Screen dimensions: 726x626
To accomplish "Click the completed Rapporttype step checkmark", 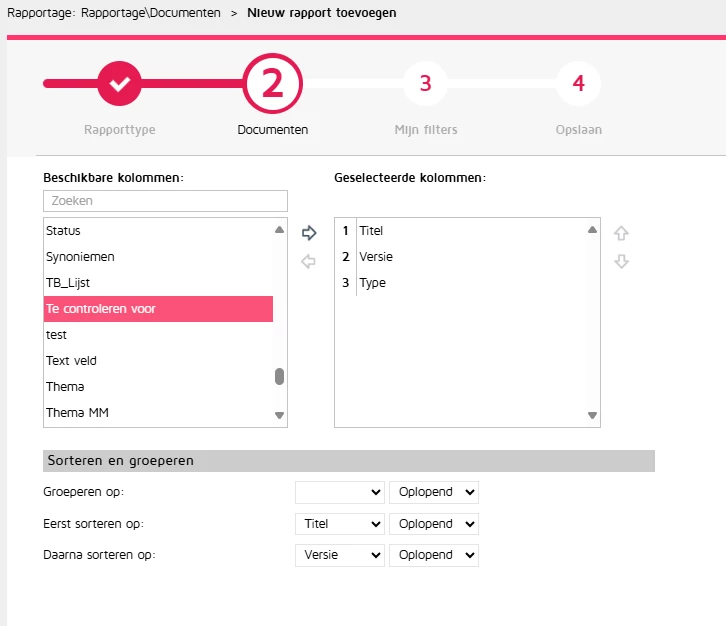I will (119, 83).
